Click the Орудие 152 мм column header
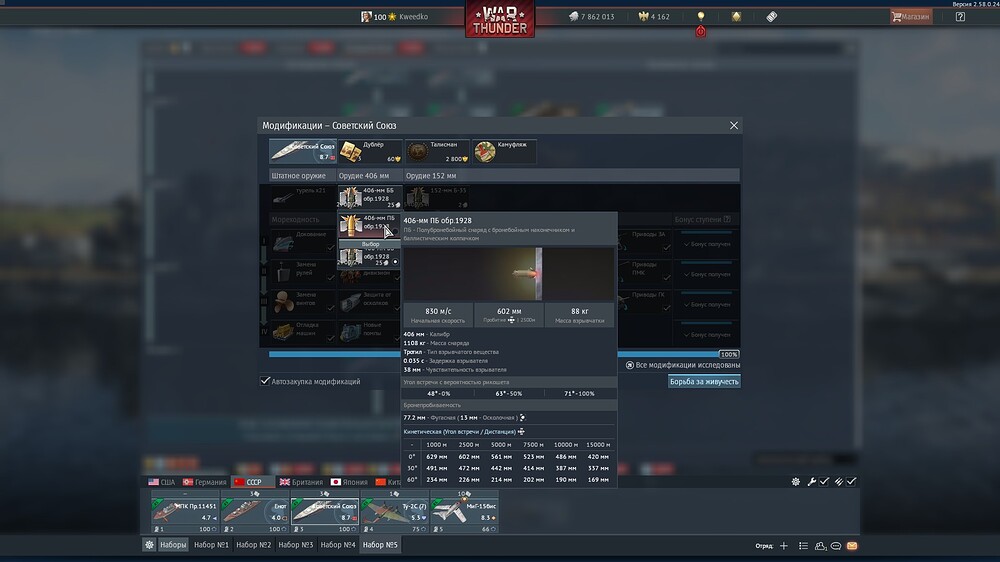Viewport: 1000px width, 562px height. pos(431,175)
